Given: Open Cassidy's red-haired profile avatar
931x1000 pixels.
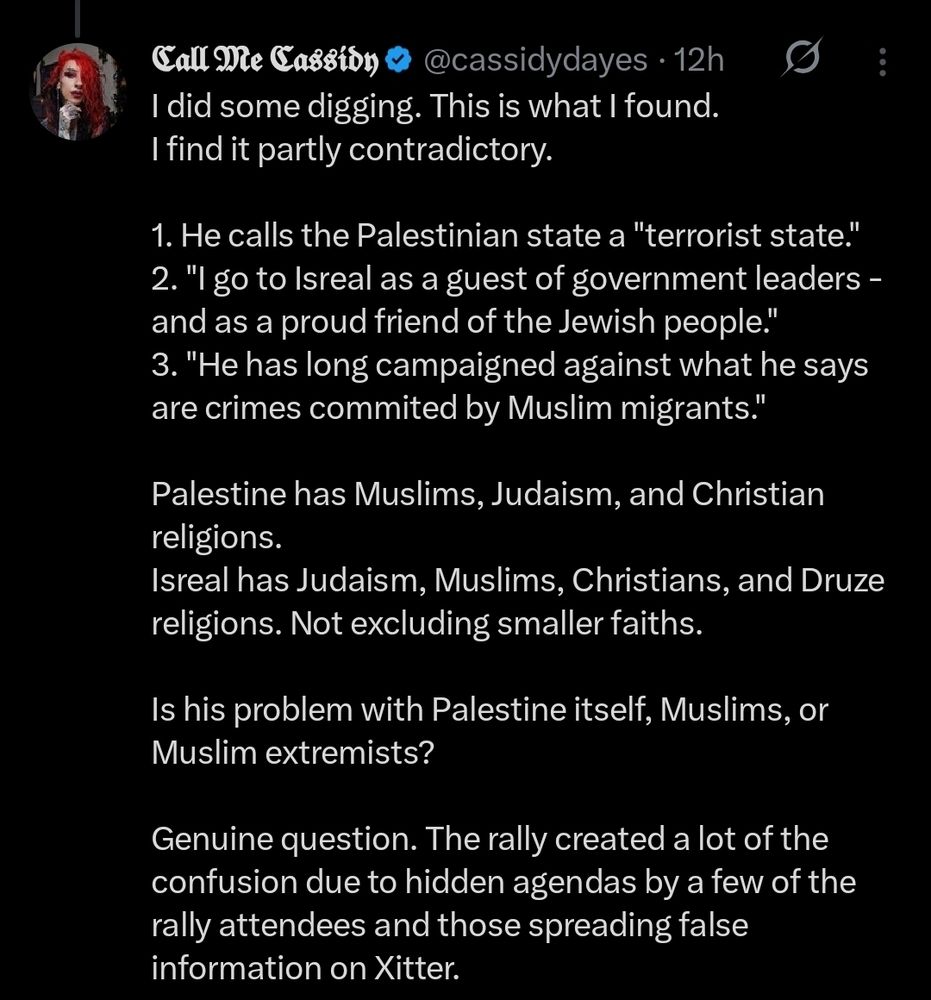Looking at the screenshot, I should (78, 91).
